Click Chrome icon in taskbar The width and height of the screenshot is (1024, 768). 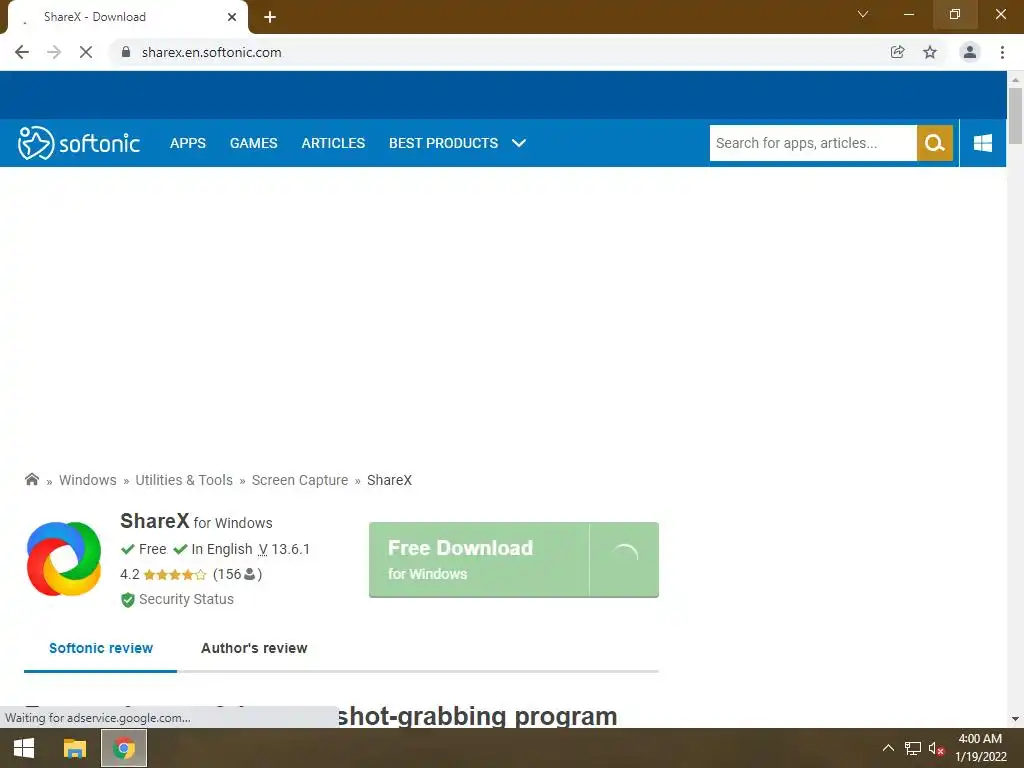pos(123,748)
